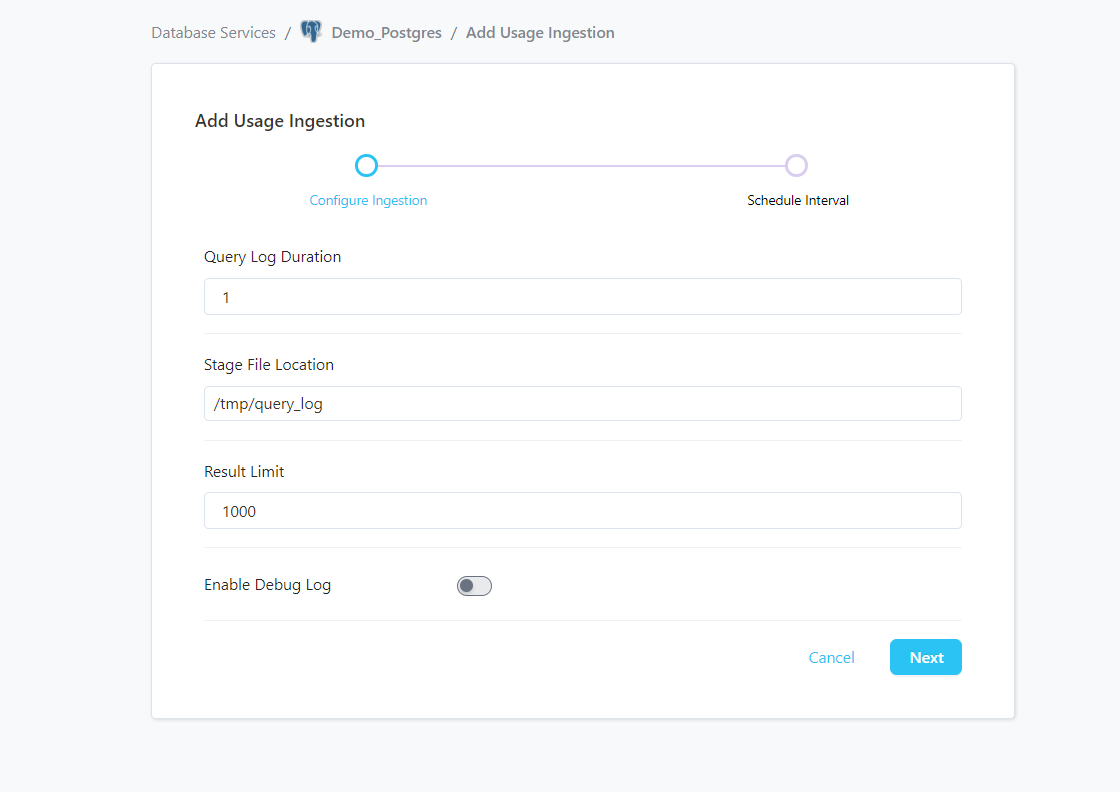Click the Result Limit label

[244, 472]
